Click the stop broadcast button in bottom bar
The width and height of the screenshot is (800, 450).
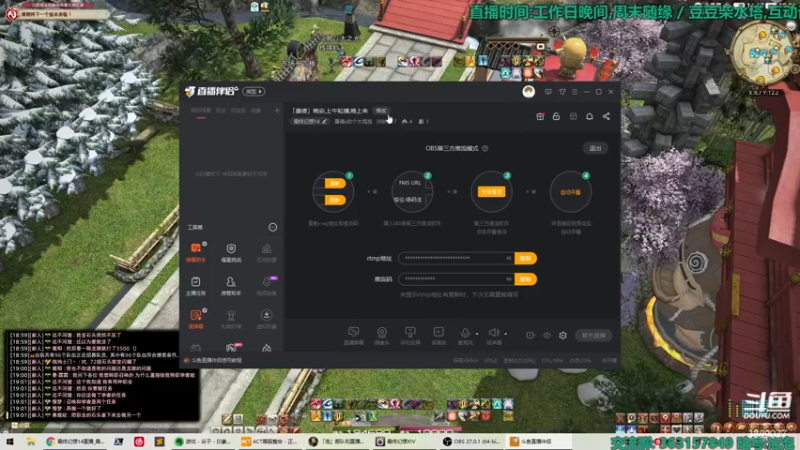click(594, 335)
